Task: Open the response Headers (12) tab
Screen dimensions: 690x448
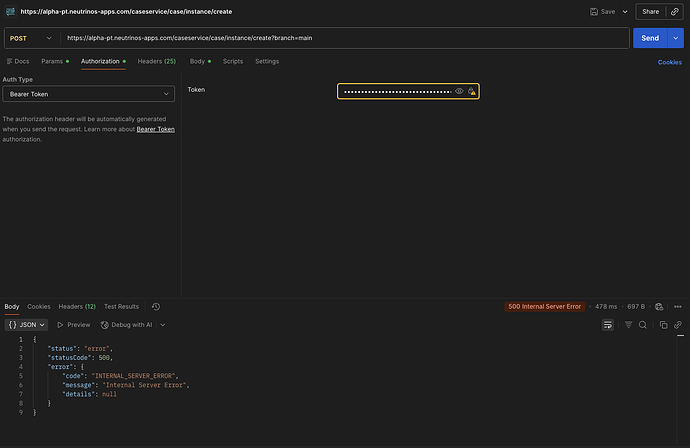Action: [x=77, y=306]
